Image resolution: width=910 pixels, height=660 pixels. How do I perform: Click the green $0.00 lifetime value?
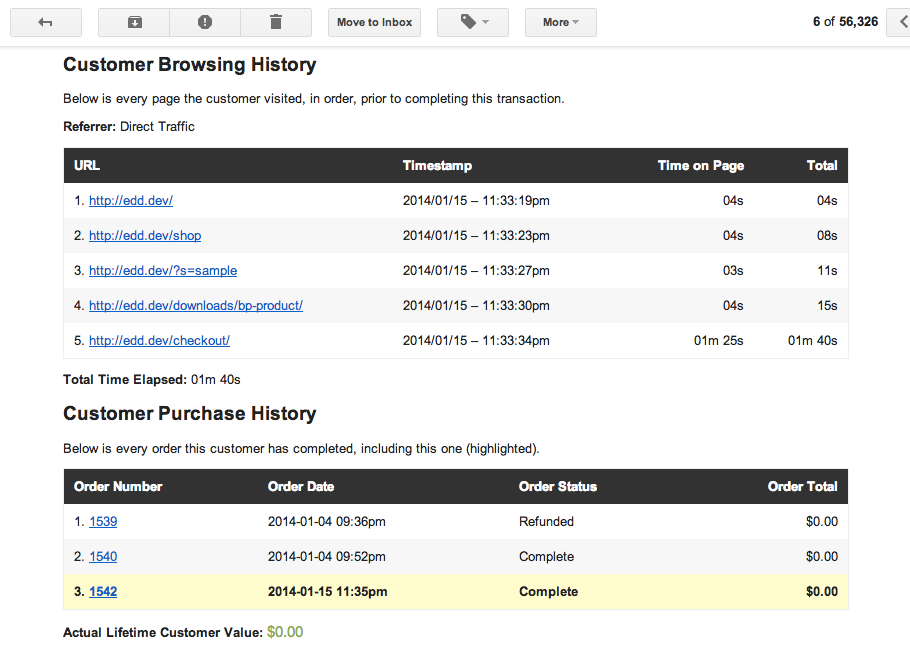click(x=285, y=632)
